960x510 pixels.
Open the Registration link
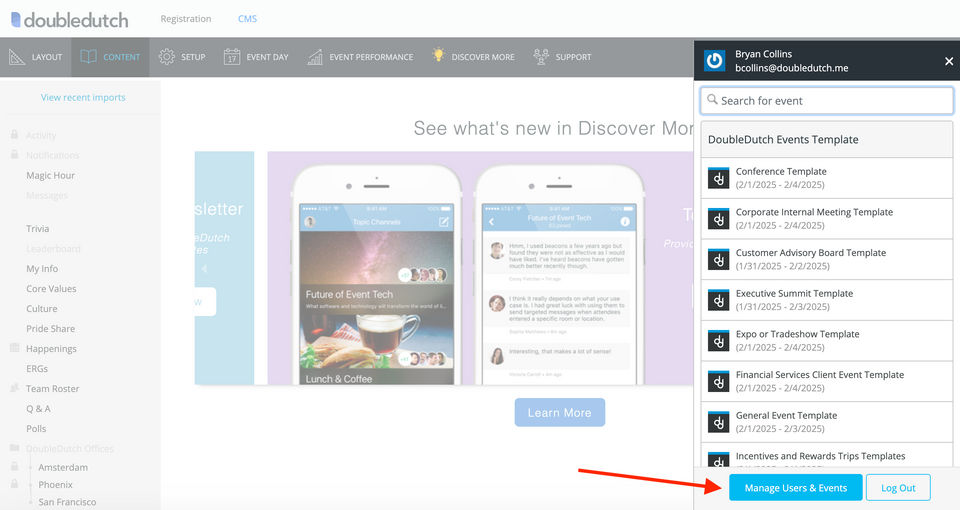pos(186,19)
